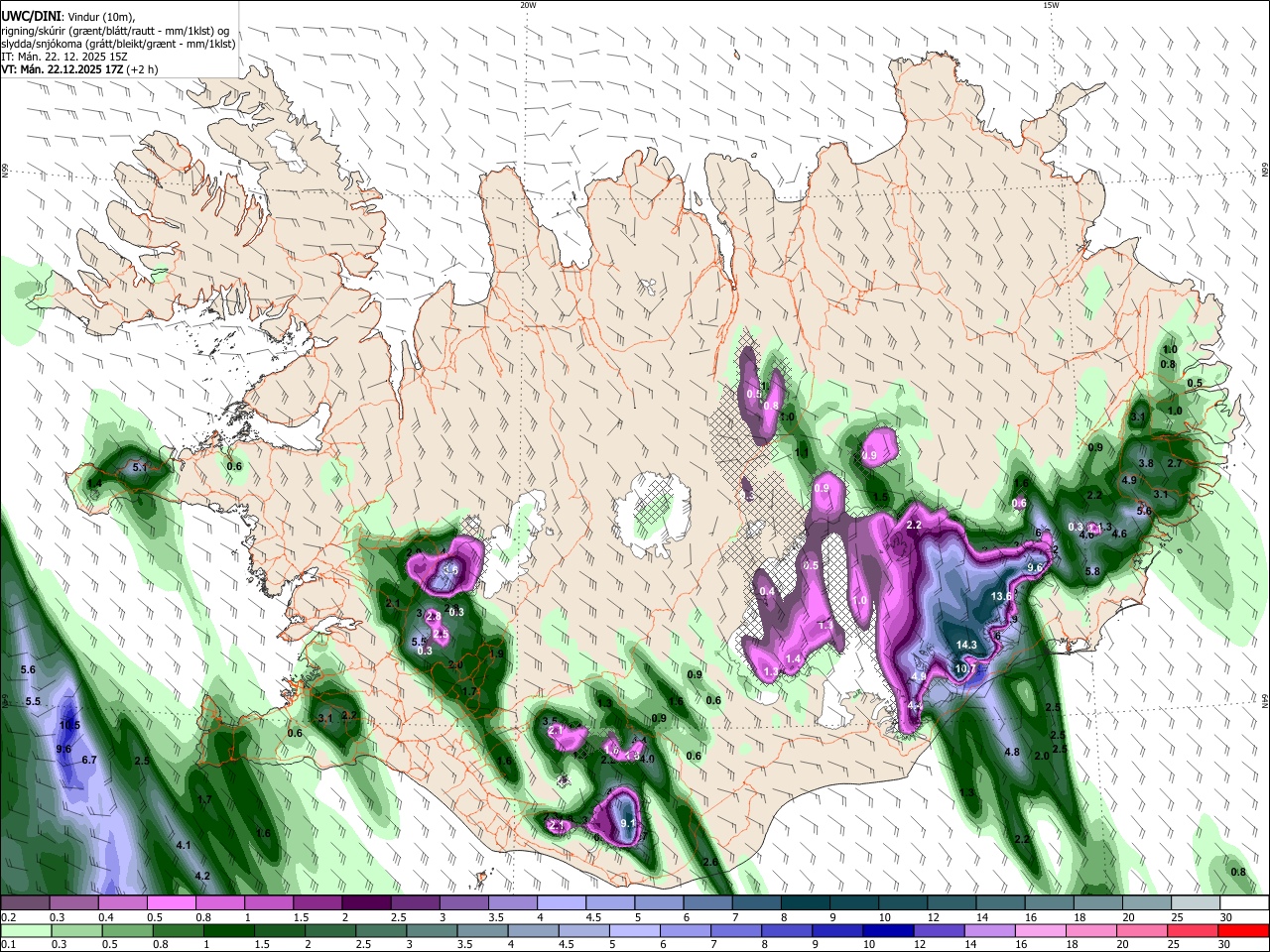Viewport: 1270px width, 952px height.
Task: Click the 4.1 value over the southwest sea
Action: [x=183, y=845]
